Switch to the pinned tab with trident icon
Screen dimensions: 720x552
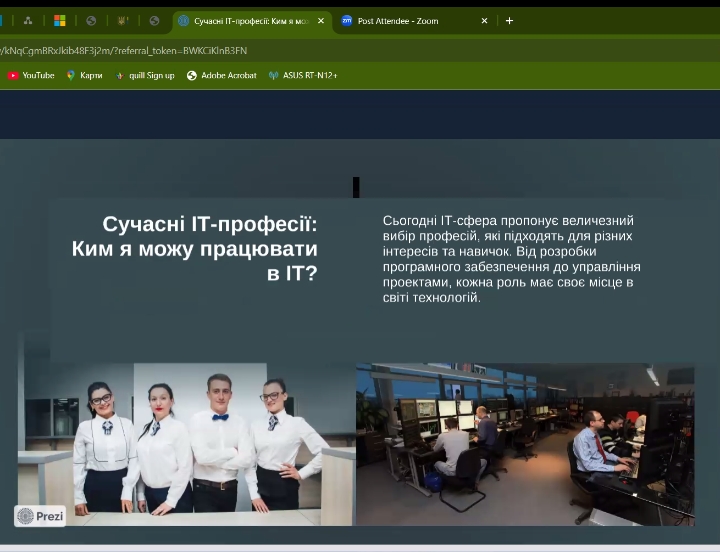click(x=122, y=21)
